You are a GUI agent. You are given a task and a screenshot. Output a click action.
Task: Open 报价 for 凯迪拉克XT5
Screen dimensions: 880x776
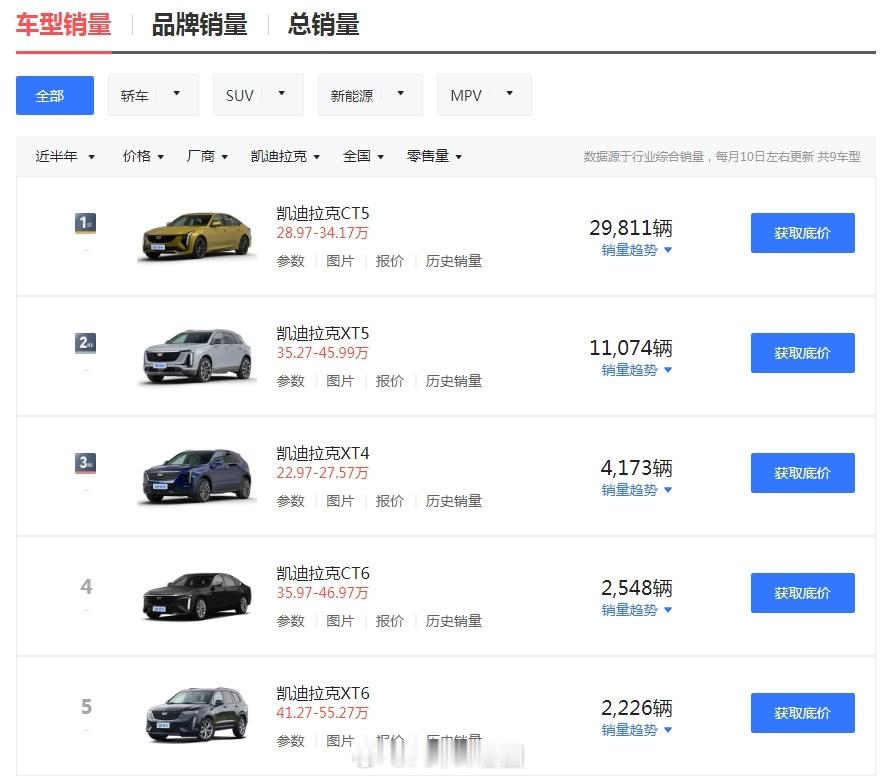click(389, 381)
